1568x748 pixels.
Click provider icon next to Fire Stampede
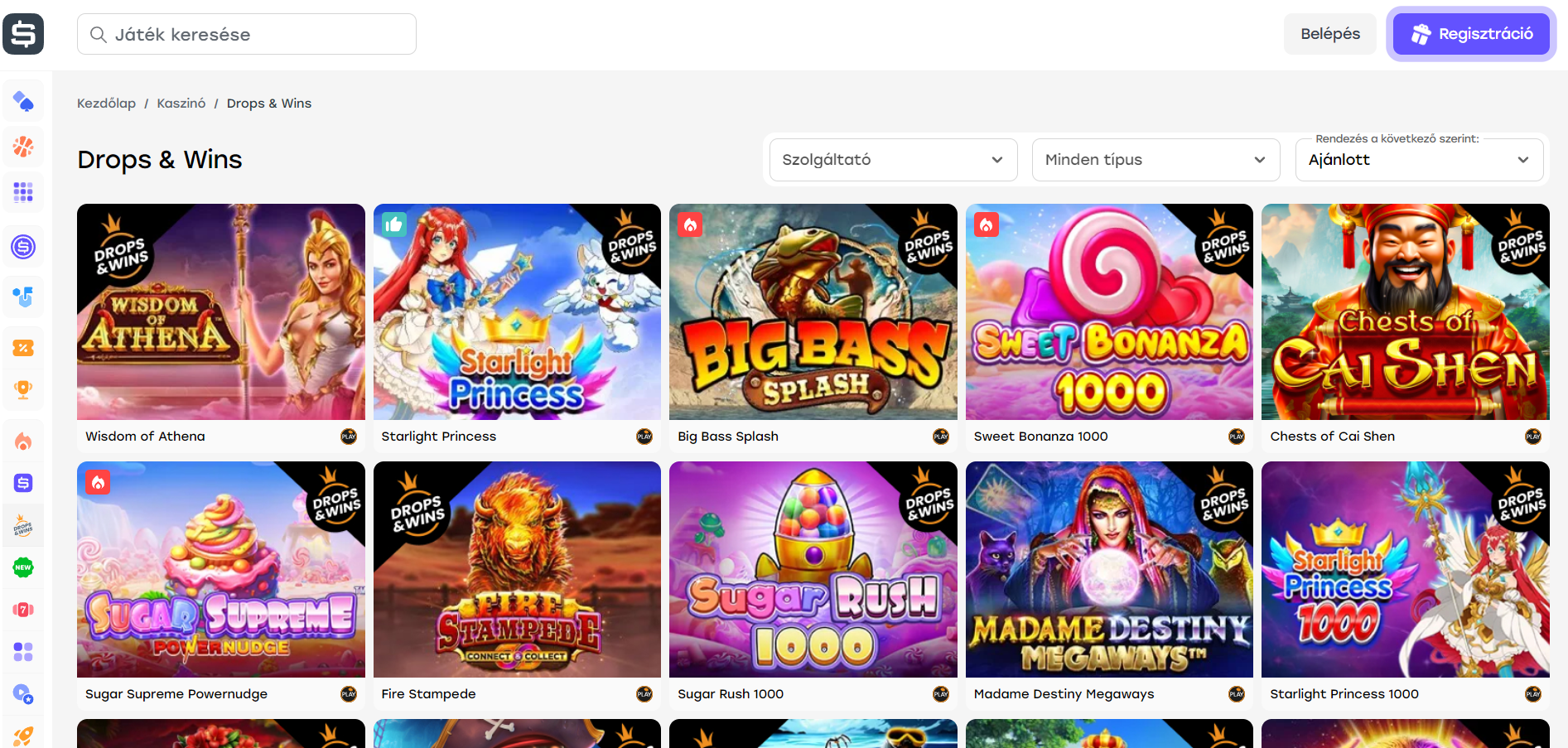[x=644, y=694]
